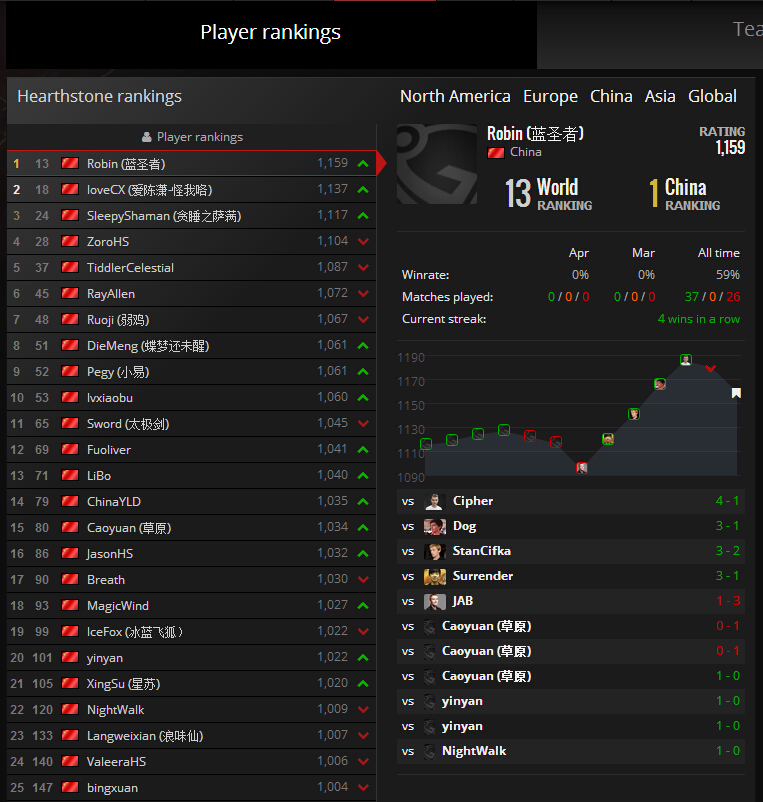Select player SleepyShaman in rankings
This screenshot has width=763, height=802.
point(192,216)
